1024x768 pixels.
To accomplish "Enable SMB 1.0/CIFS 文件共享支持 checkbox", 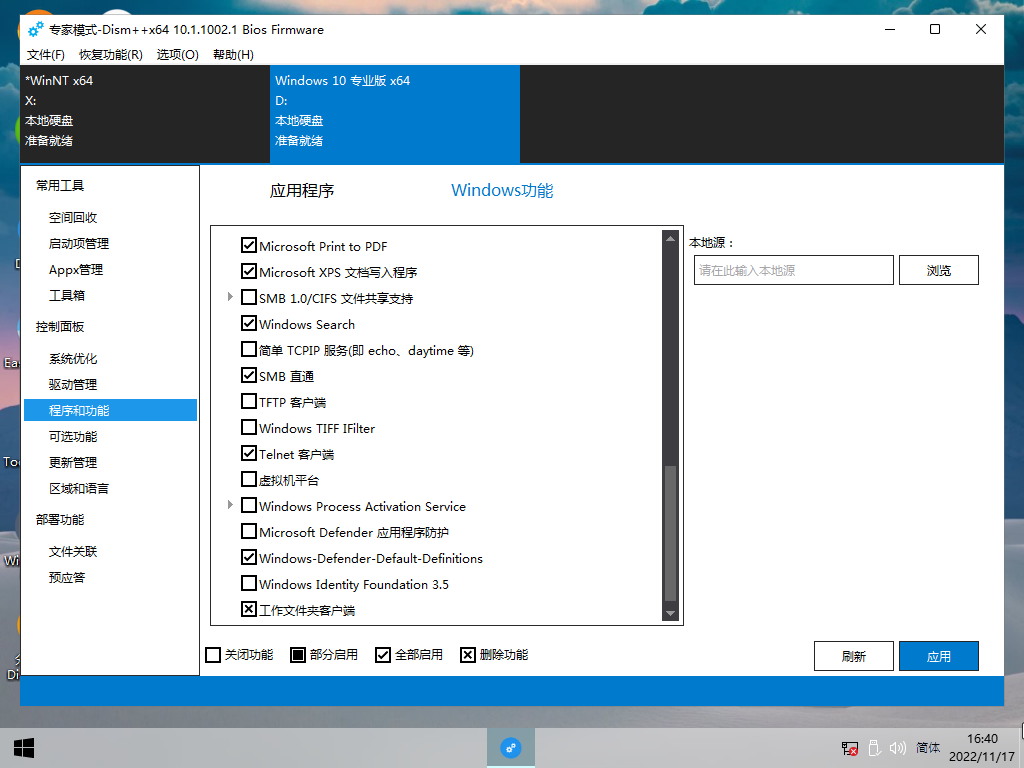I will [248, 298].
